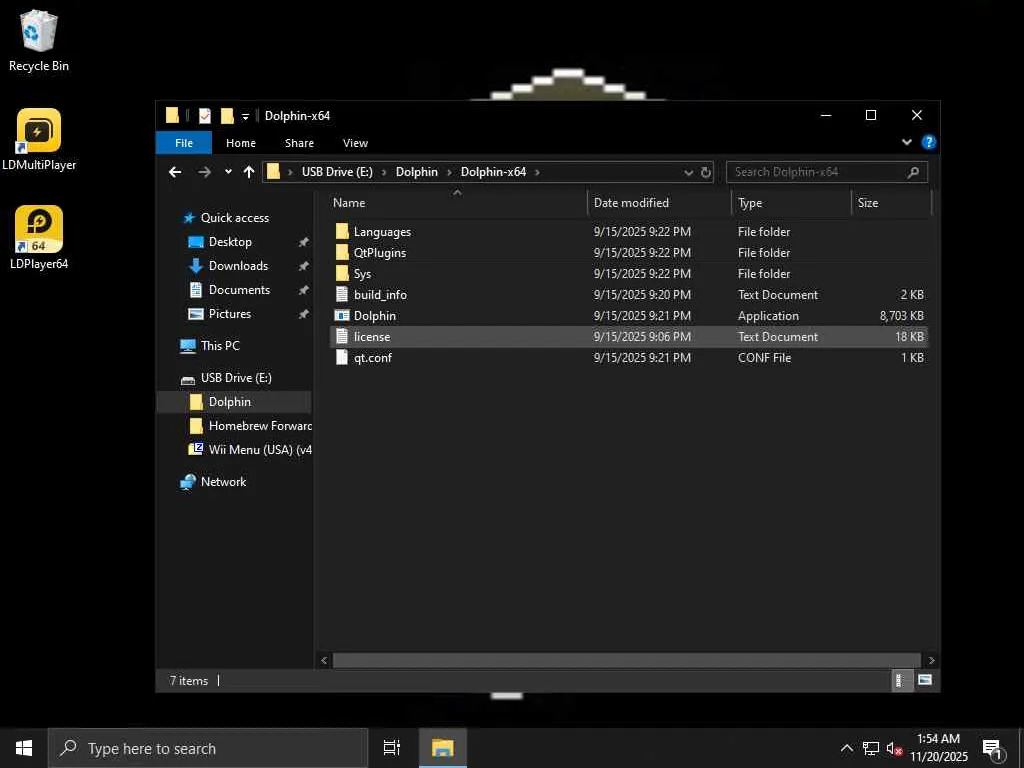Viewport: 1024px width, 768px height.
Task: Select the Languages folder
Action: coord(629,232)
